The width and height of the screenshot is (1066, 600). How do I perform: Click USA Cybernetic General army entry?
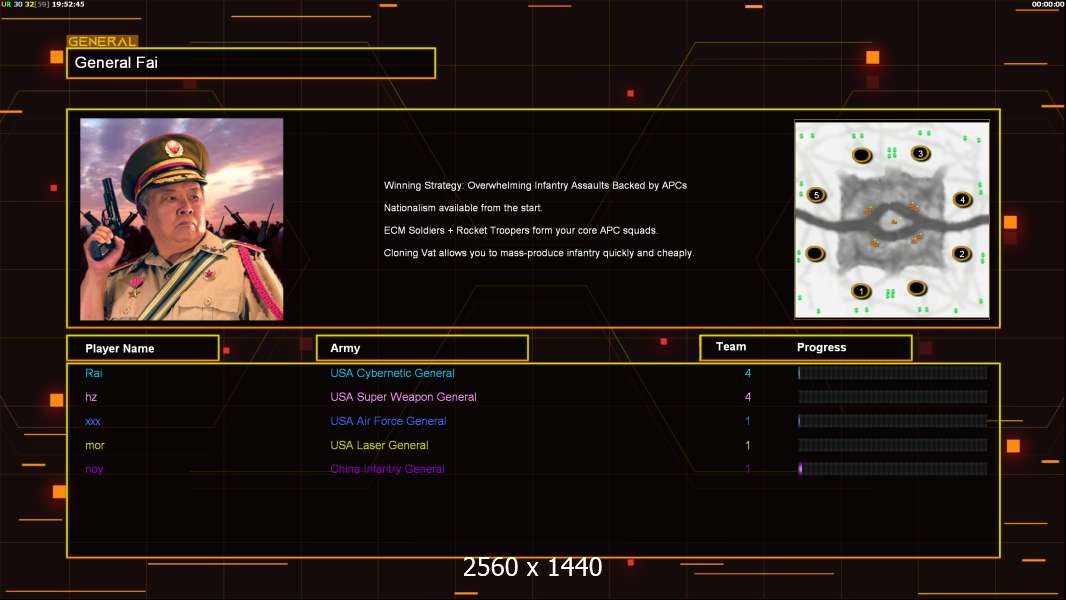[x=392, y=373]
